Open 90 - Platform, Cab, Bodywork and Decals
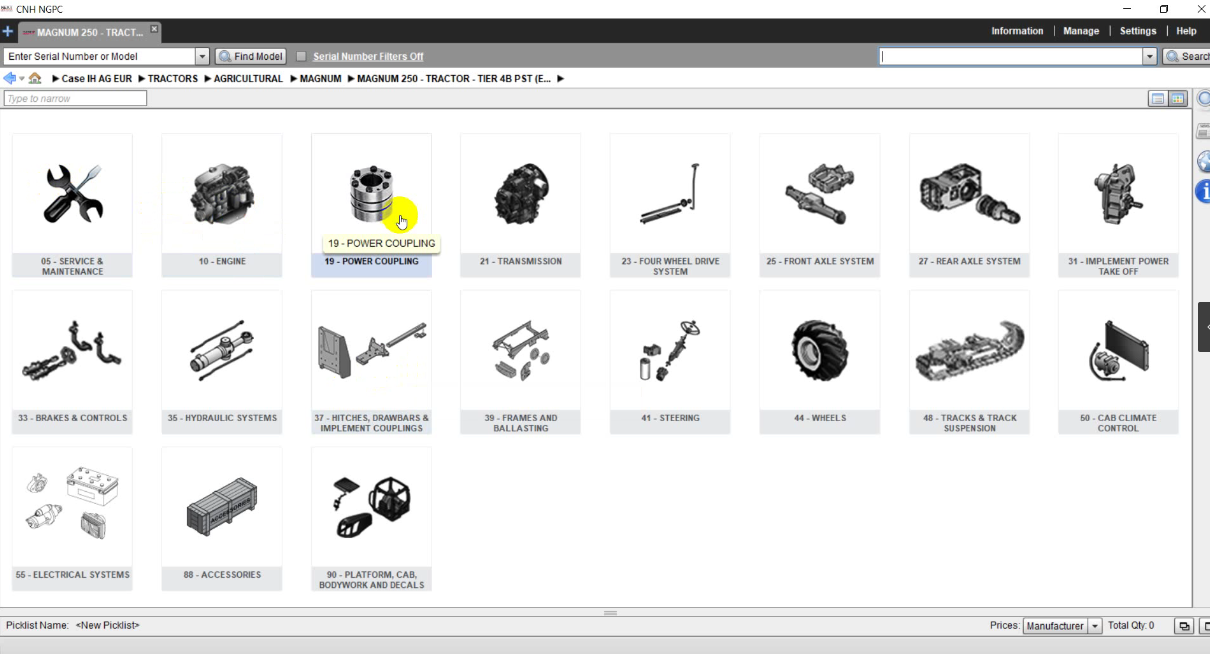This screenshot has width=1210, height=654. coord(371,519)
